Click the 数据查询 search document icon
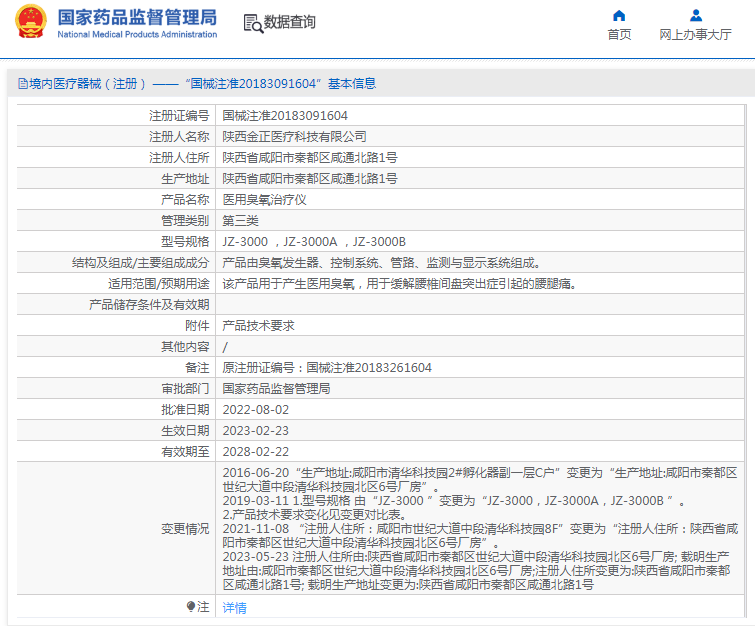The image size is (755, 626). coord(251,23)
